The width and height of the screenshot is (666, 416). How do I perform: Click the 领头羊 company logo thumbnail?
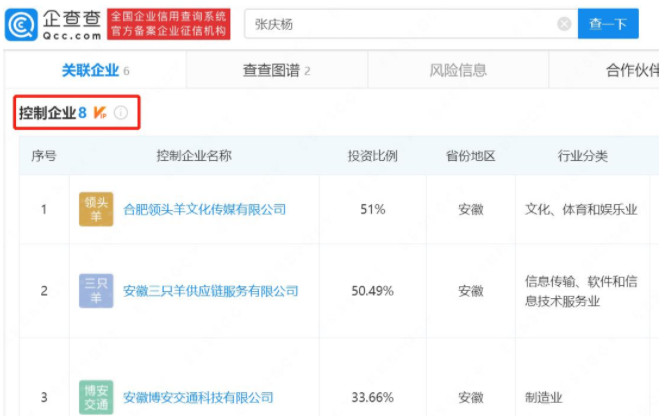pyautogui.click(x=96, y=209)
